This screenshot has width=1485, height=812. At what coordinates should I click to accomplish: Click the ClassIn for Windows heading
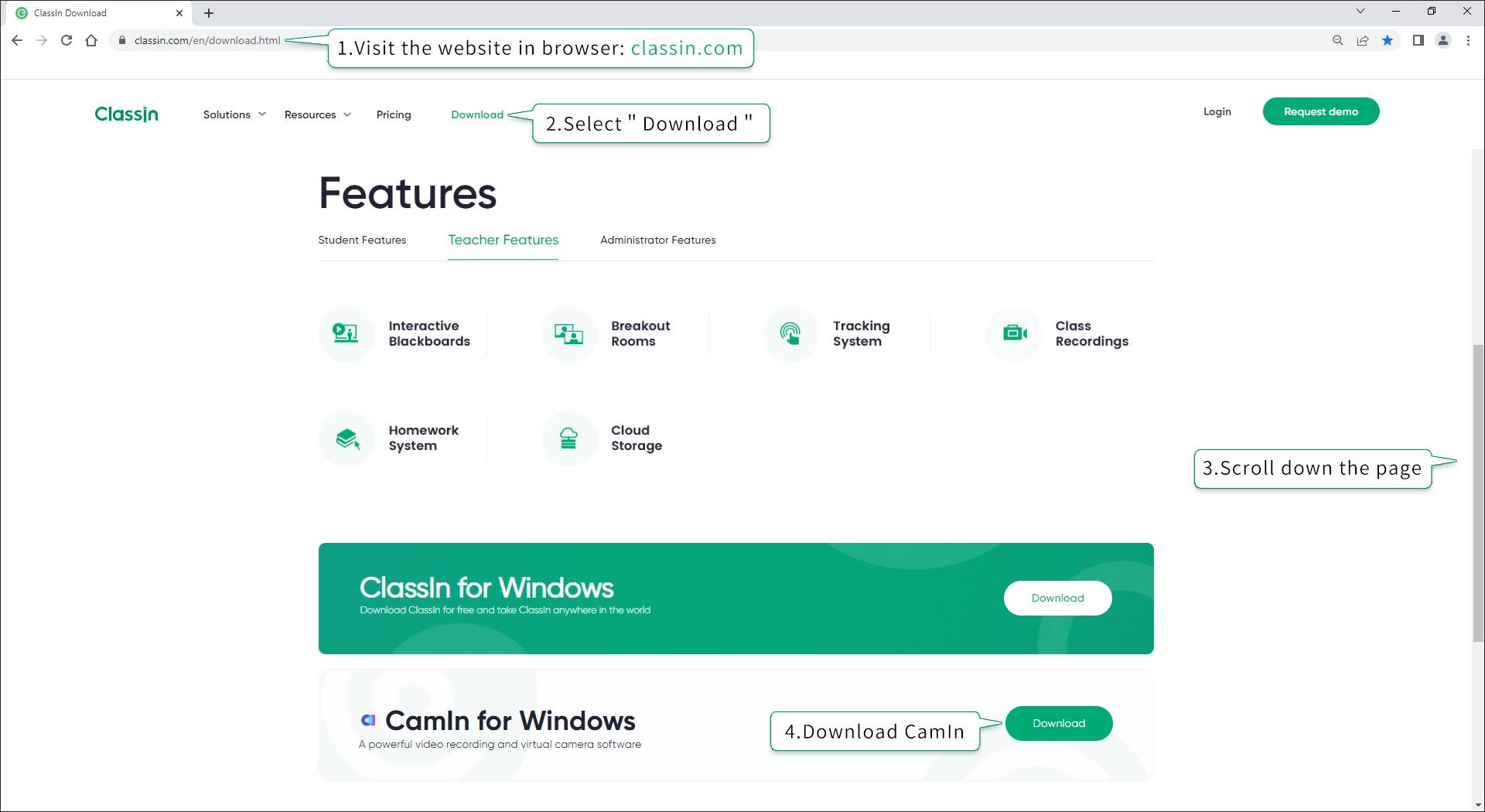(x=486, y=588)
